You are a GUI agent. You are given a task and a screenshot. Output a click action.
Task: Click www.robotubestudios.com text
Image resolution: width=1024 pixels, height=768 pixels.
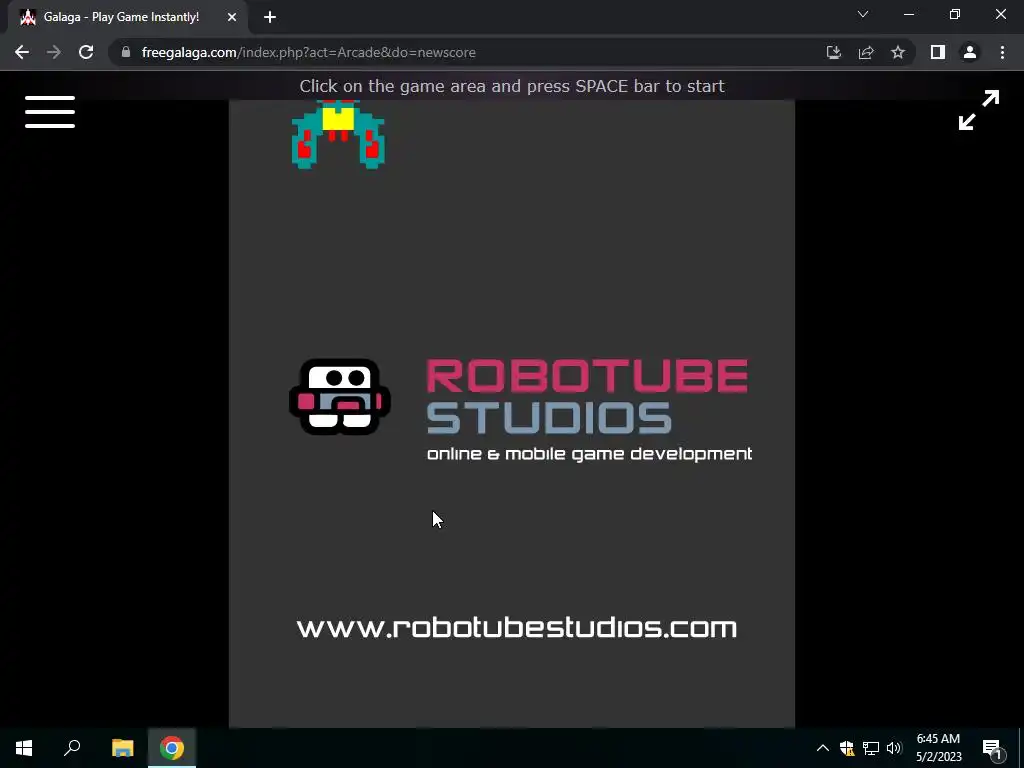coord(517,628)
